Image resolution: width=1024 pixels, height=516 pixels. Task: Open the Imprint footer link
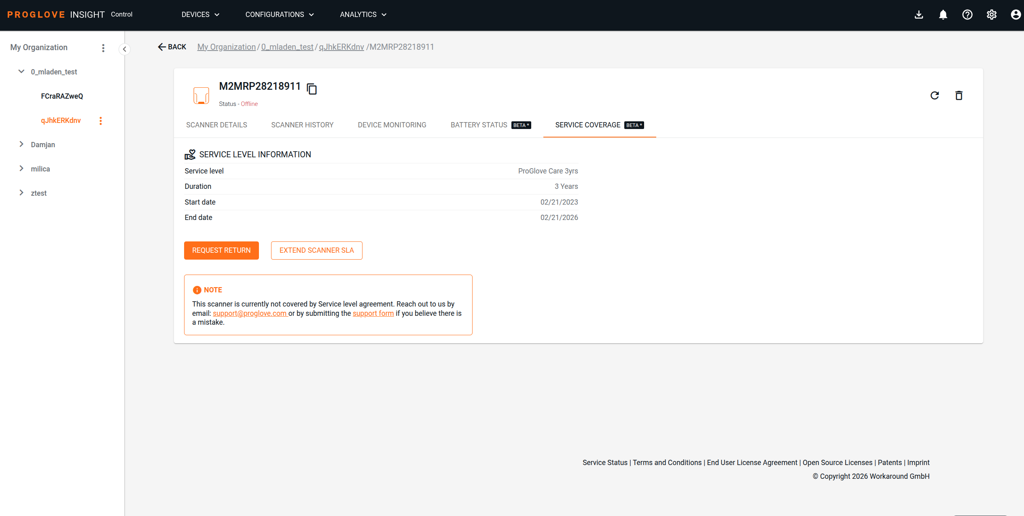[x=918, y=462]
